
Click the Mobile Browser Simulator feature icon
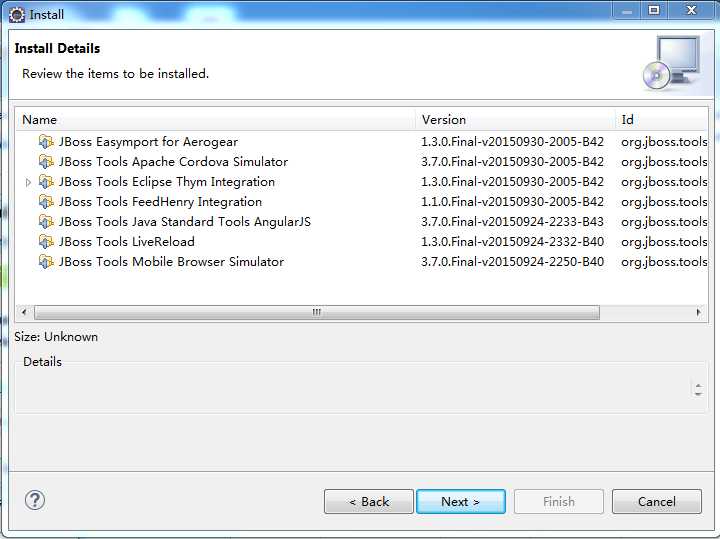coord(46,262)
